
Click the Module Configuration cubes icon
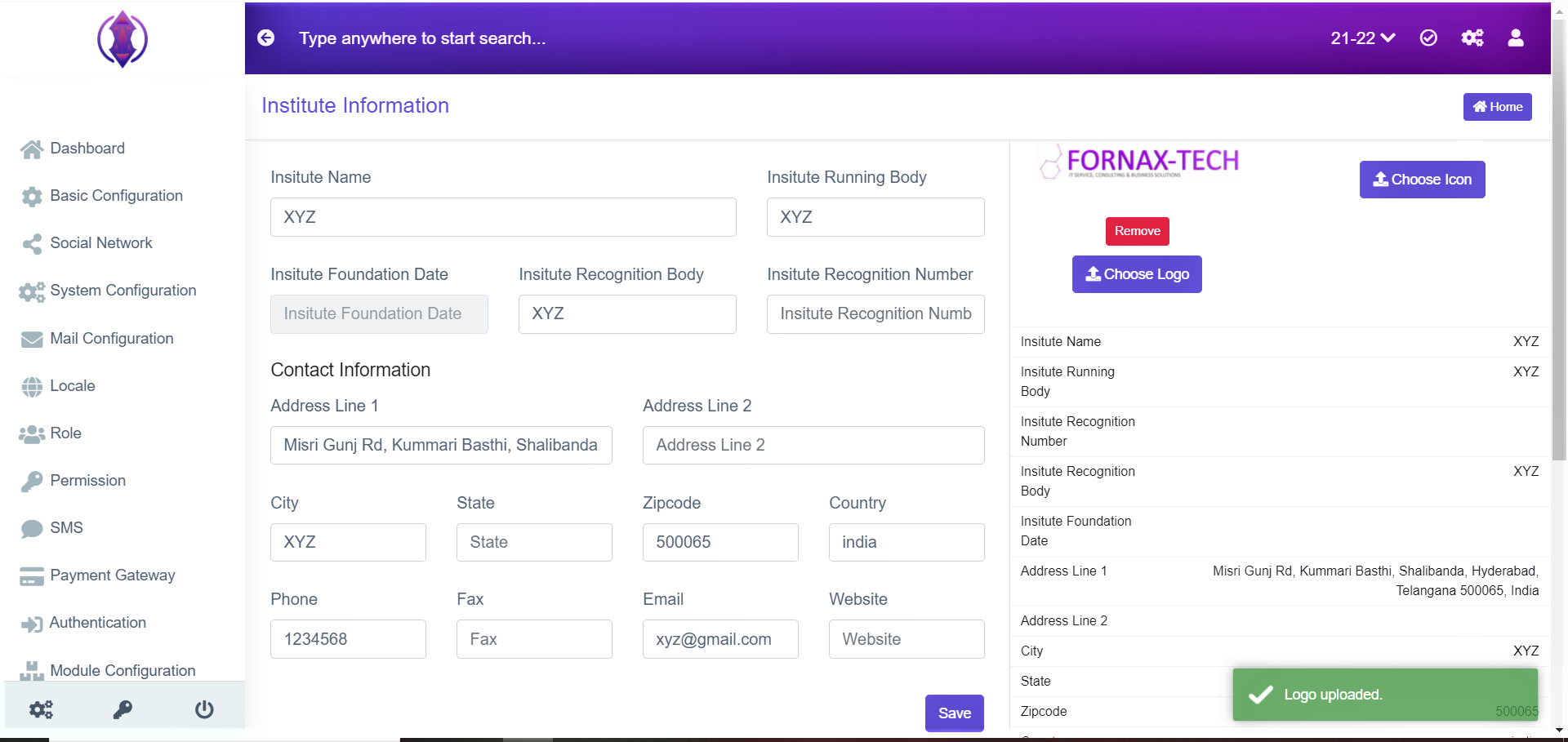(32, 671)
